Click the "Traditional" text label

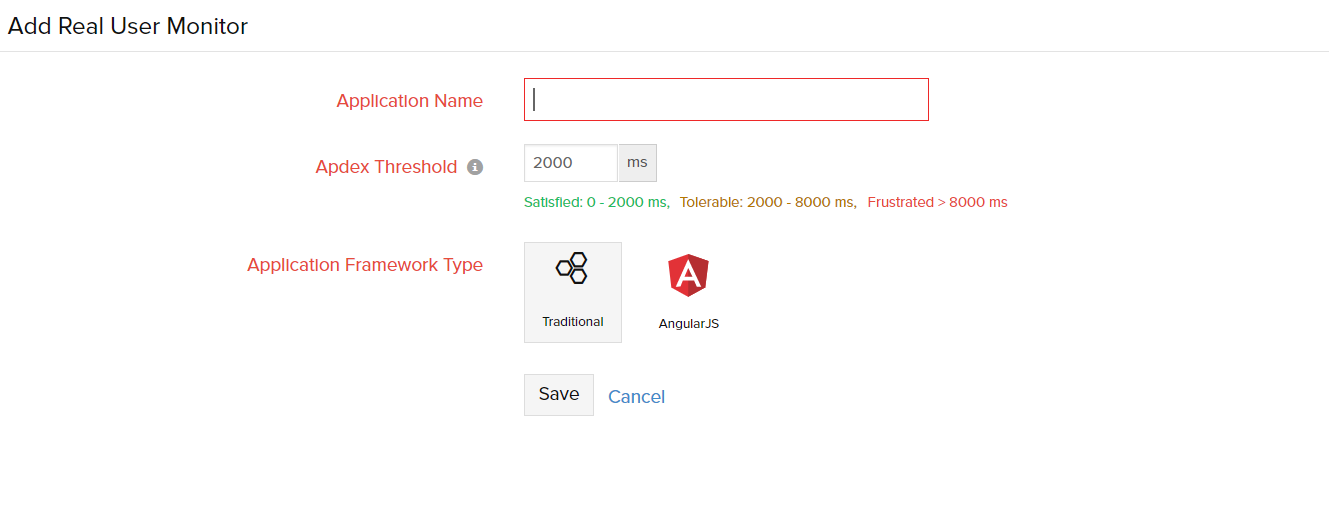click(x=572, y=322)
